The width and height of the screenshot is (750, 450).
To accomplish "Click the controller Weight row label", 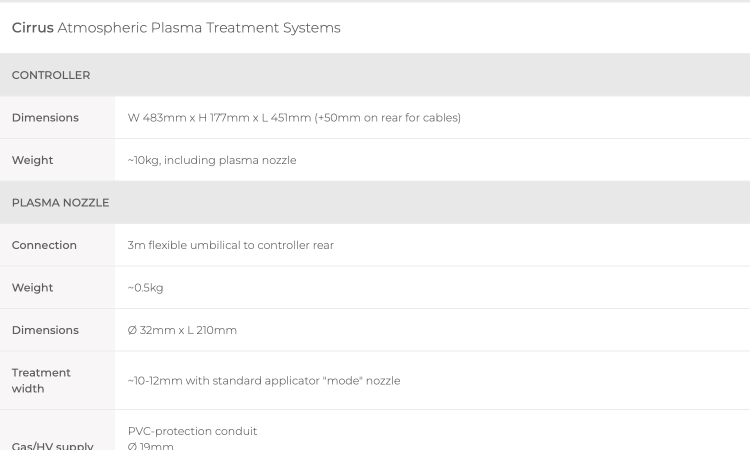I will click(x=33, y=160).
